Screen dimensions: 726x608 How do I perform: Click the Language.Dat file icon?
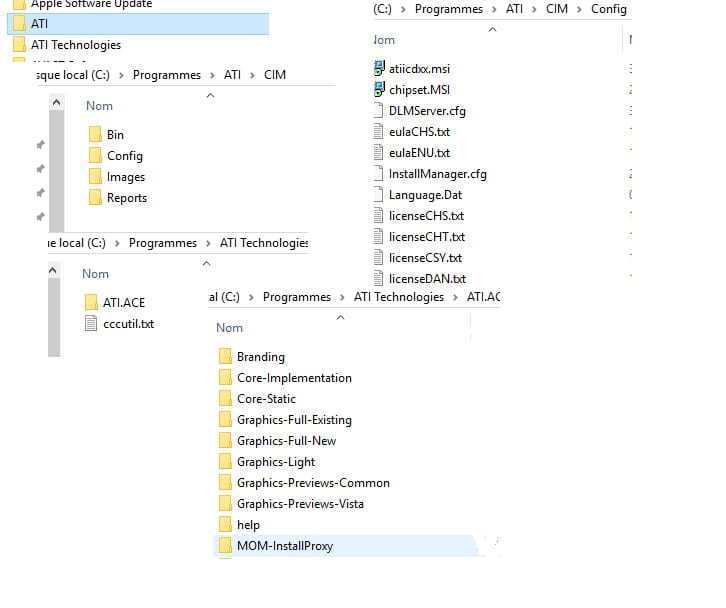tap(378, 194)
